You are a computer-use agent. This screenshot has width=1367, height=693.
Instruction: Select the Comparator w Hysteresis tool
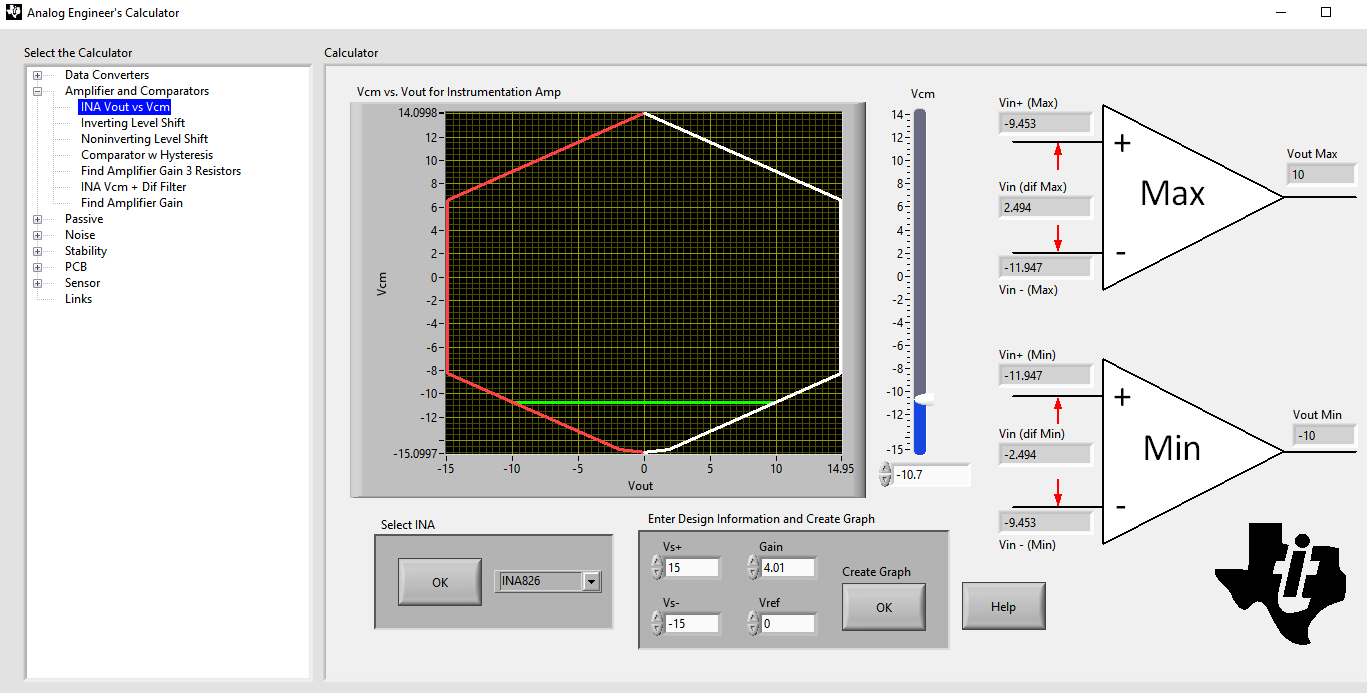click(146, 154)
